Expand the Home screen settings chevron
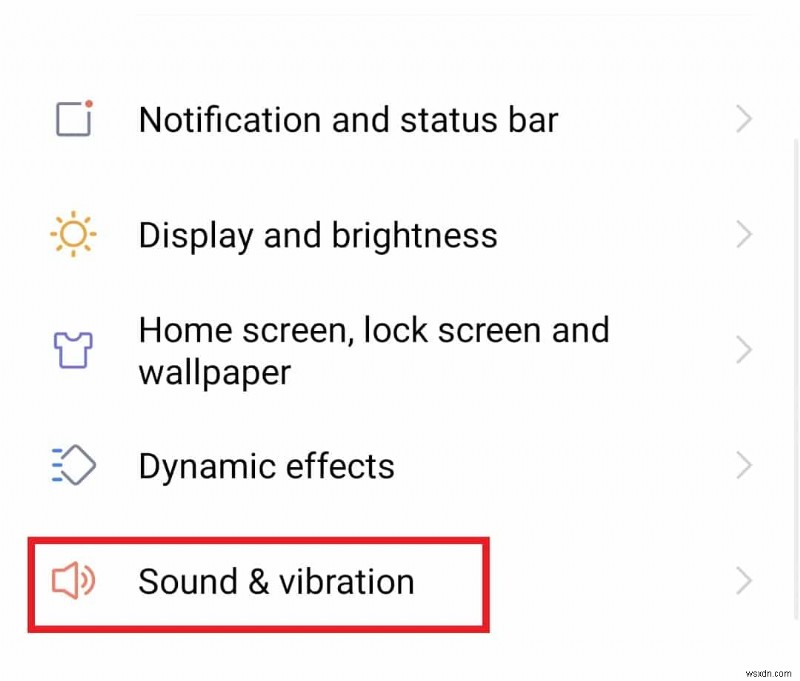 [x=743, y=349]
